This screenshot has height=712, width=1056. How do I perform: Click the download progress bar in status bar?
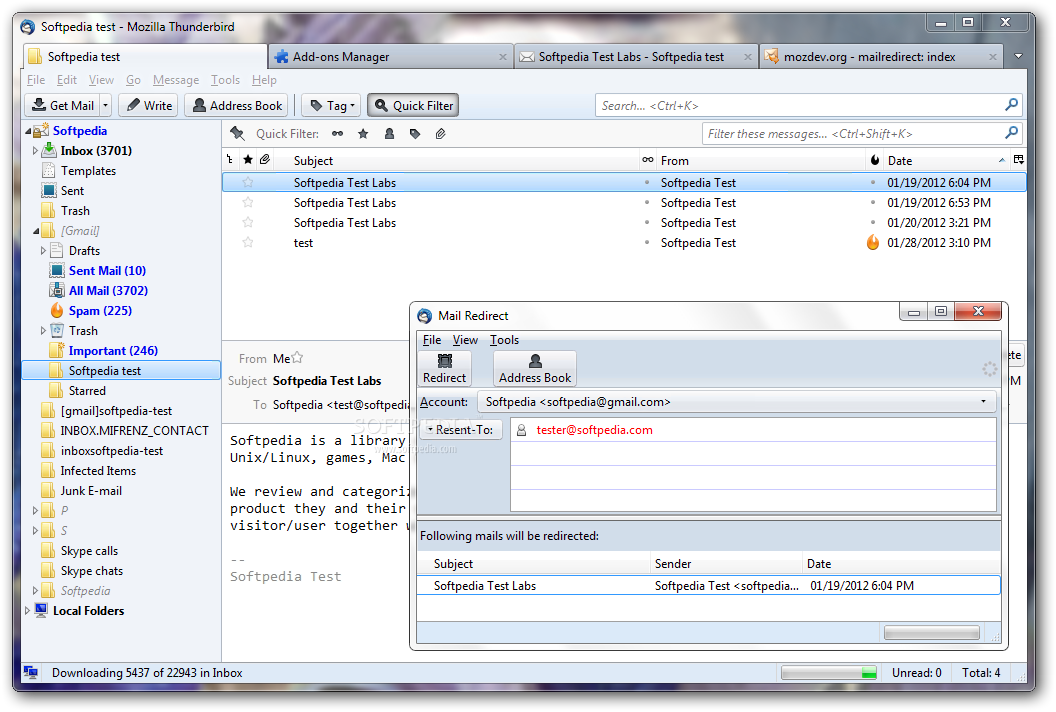click(828, 672)
